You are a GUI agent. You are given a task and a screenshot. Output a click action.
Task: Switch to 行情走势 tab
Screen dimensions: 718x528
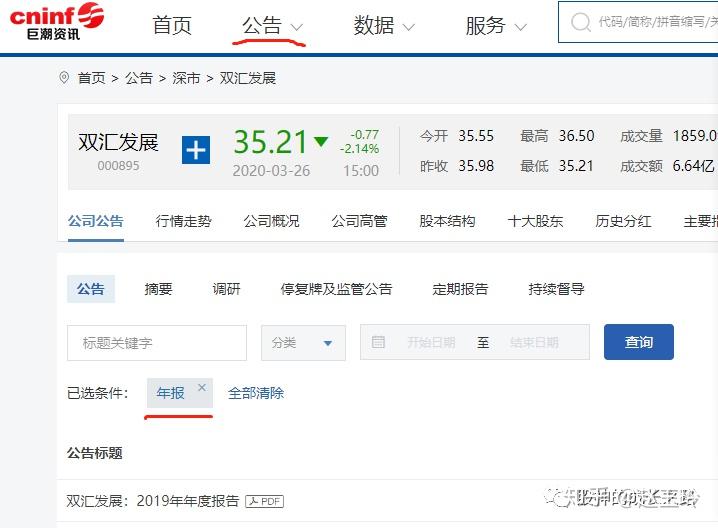[x=184, y=221]
